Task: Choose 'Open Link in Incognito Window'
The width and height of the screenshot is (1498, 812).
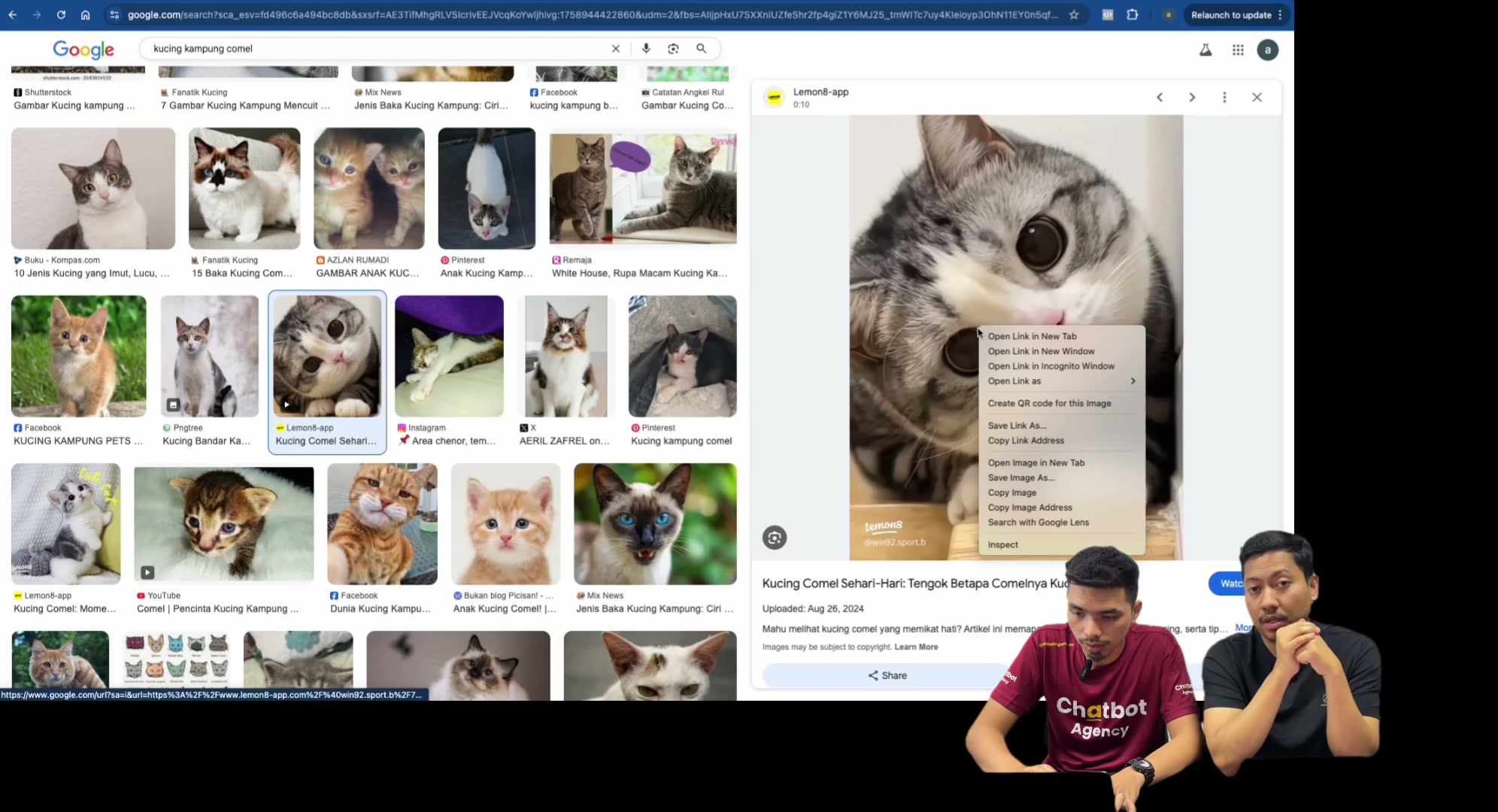Action: [x=1061, y=366]
